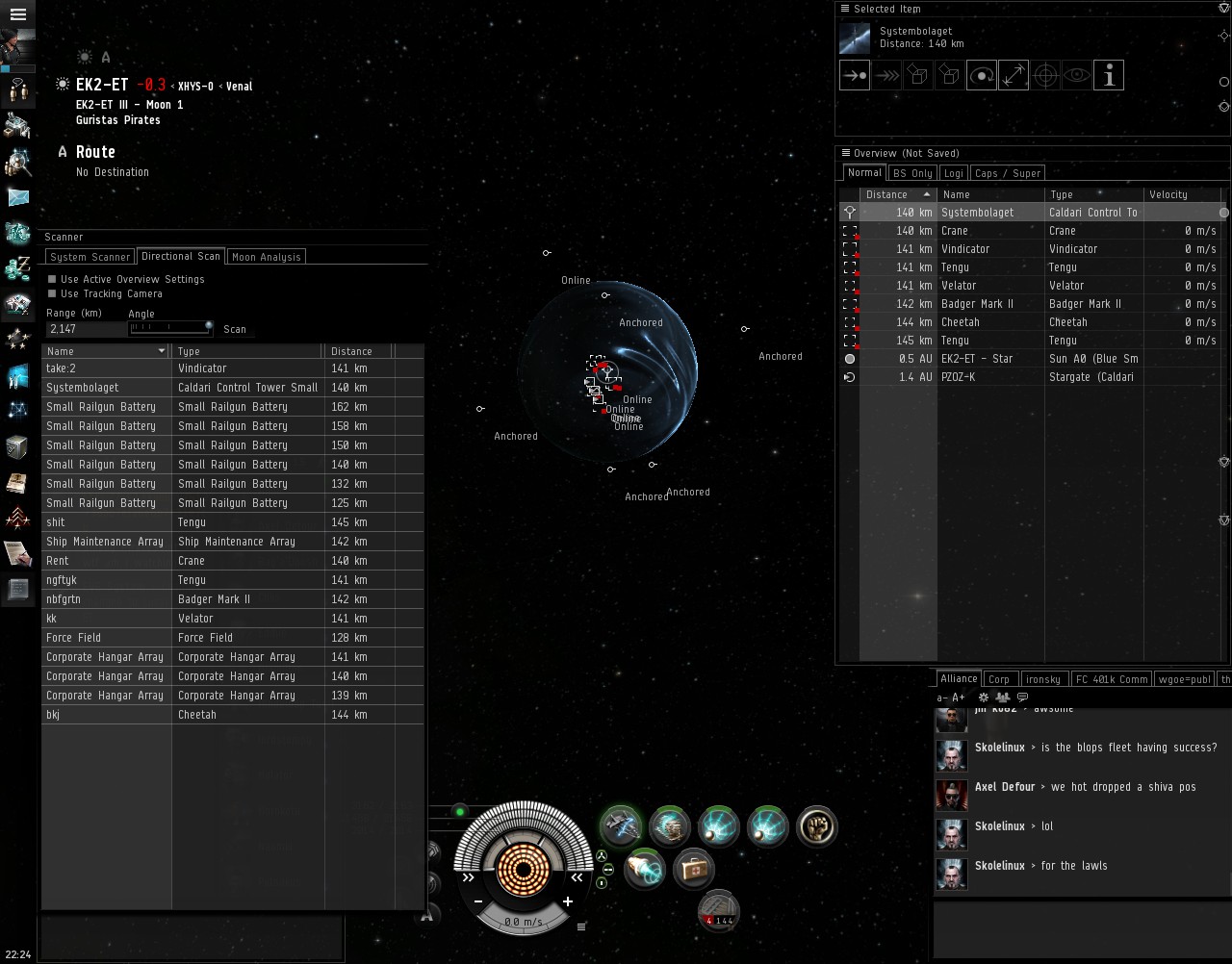This screenshot has height=964, width=1232.
Task: Switch to the System Scanner tab
Action: tap(90, 257)
